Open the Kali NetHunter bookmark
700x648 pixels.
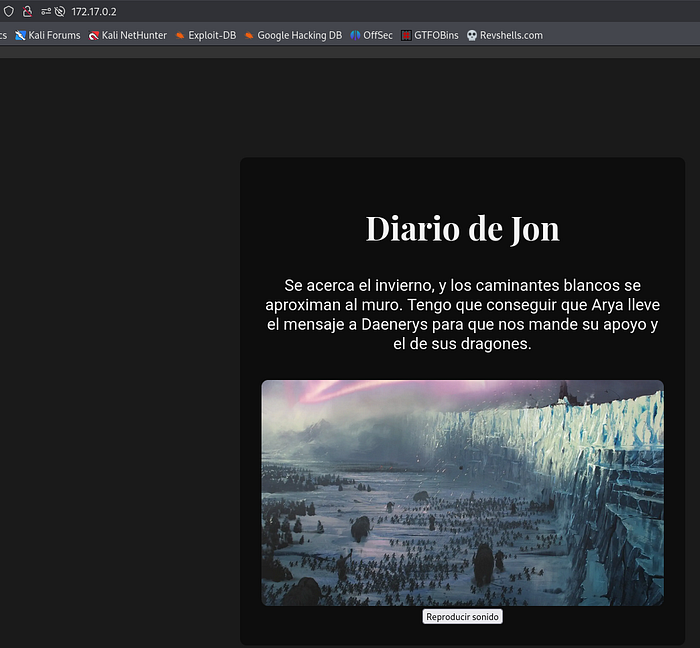coord(128,35)
